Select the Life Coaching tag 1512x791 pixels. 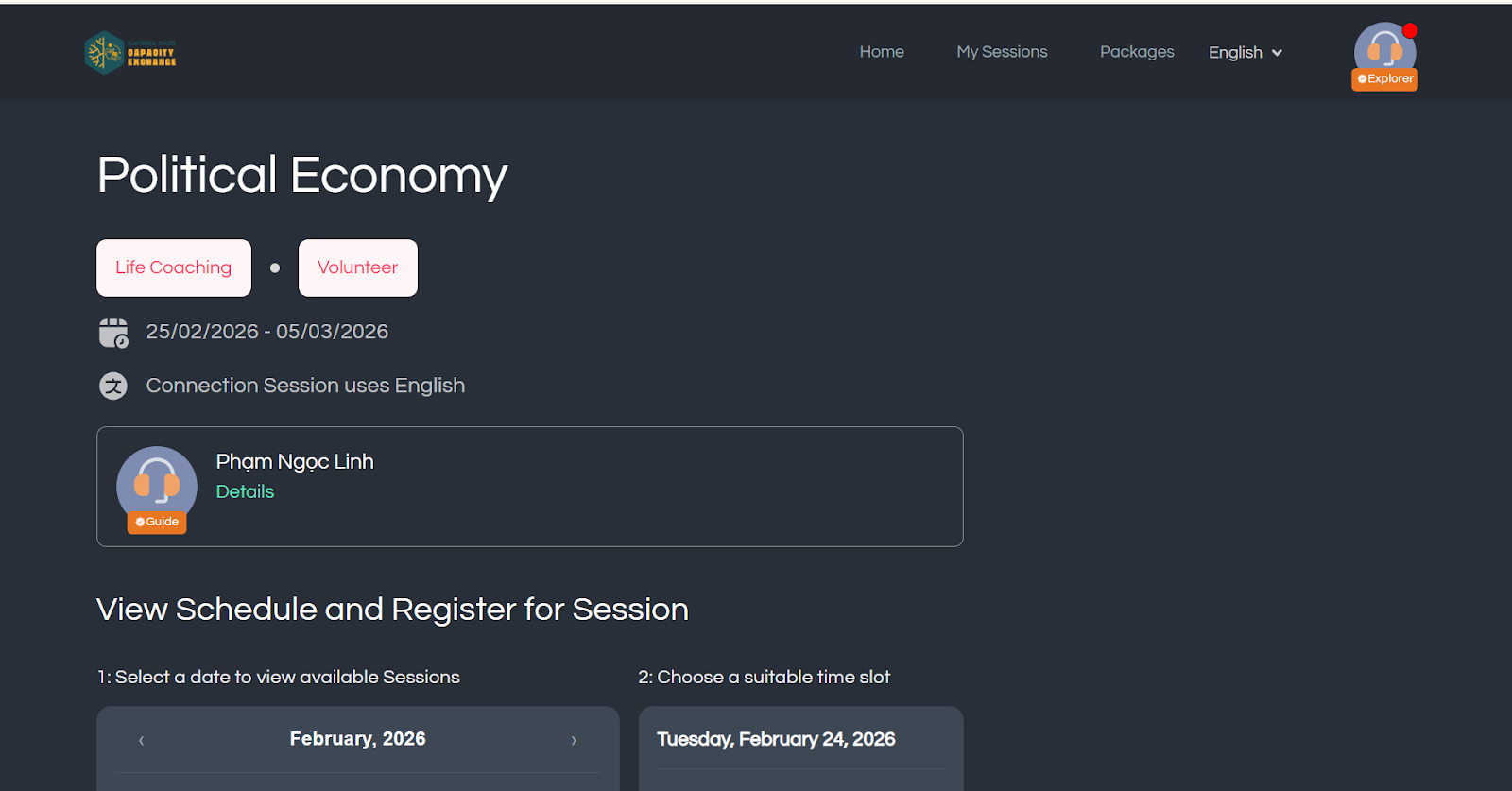click(174, 267)
